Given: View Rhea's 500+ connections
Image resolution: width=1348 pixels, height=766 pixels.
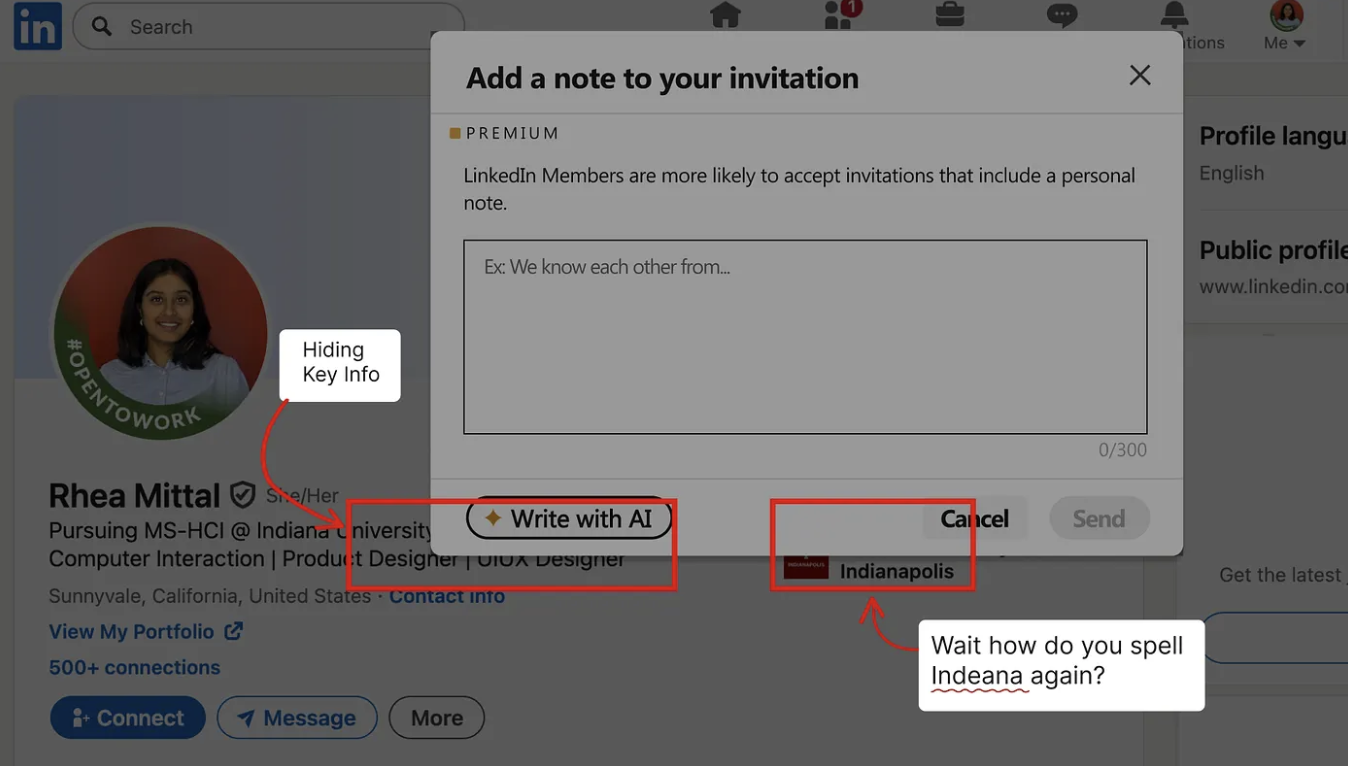Looking at the screenshot, I should (x=134, y=667).
